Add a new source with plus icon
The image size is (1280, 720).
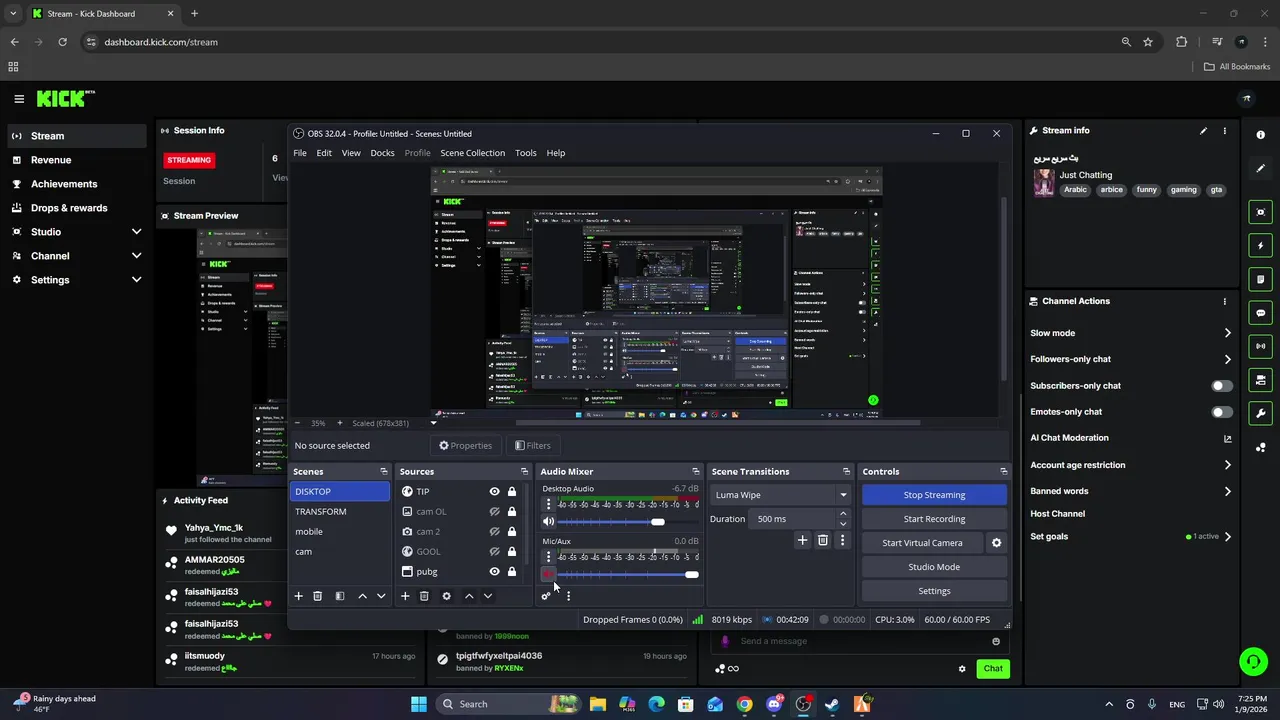(x=405, y=596)
